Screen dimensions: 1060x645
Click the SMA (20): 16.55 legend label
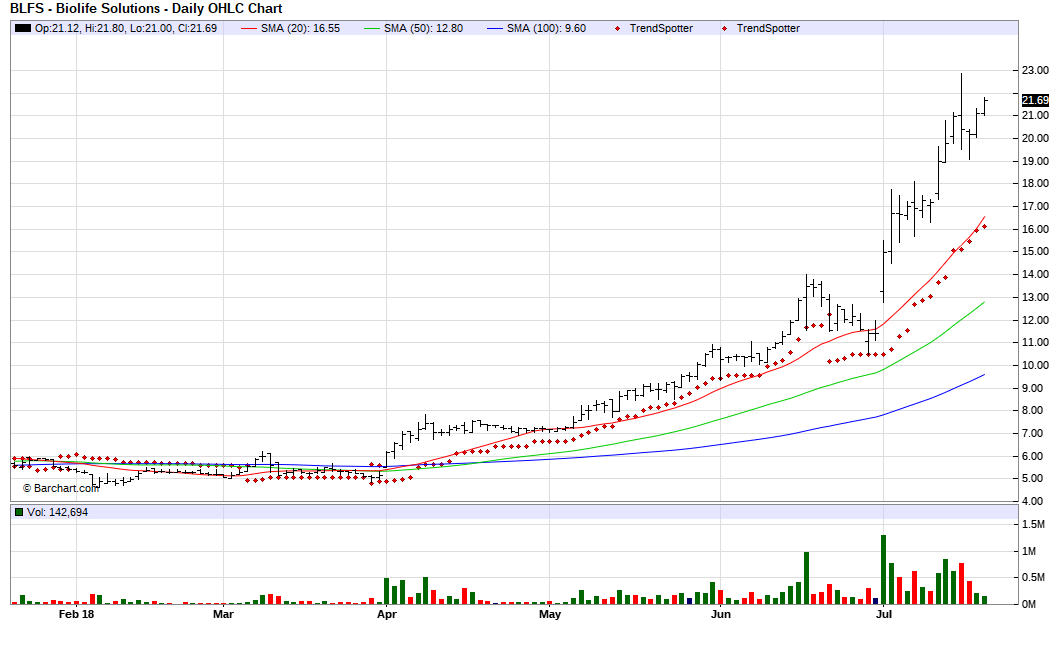[x=300, y=28]
